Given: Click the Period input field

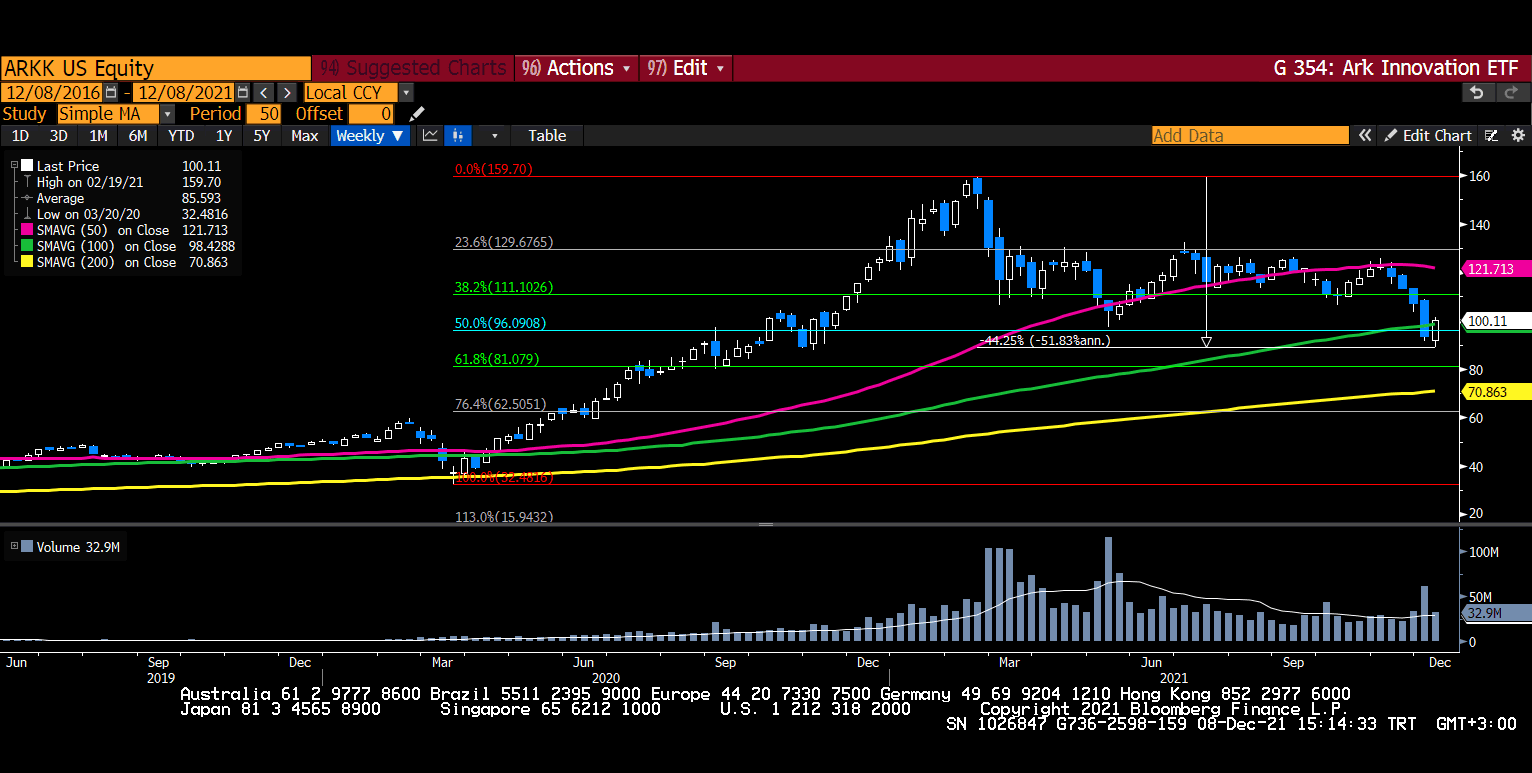Looking at the screenshot, I should 263,114.
